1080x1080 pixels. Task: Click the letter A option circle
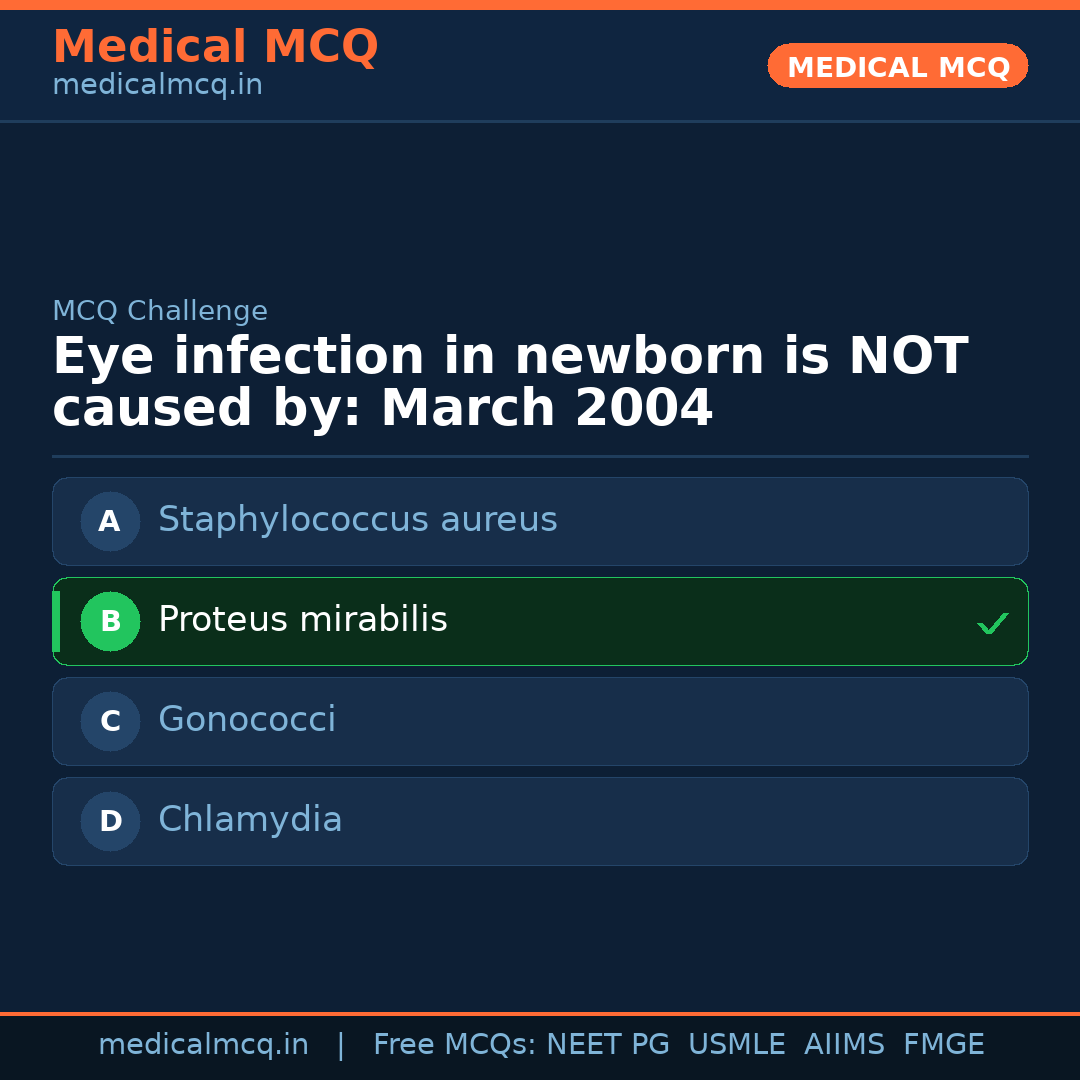[x=110, y=521]
